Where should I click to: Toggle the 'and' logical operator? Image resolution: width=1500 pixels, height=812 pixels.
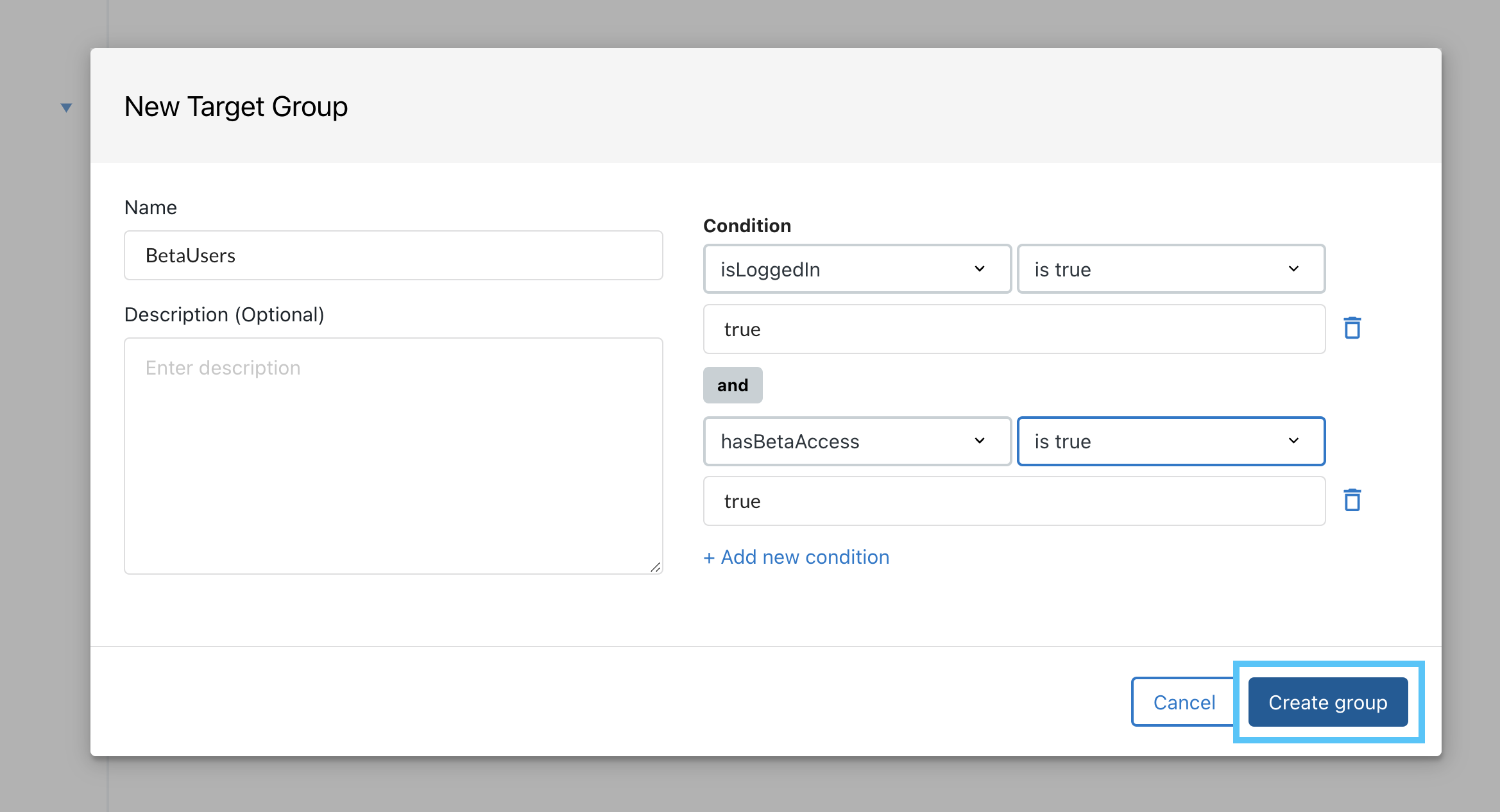(733, 385)
